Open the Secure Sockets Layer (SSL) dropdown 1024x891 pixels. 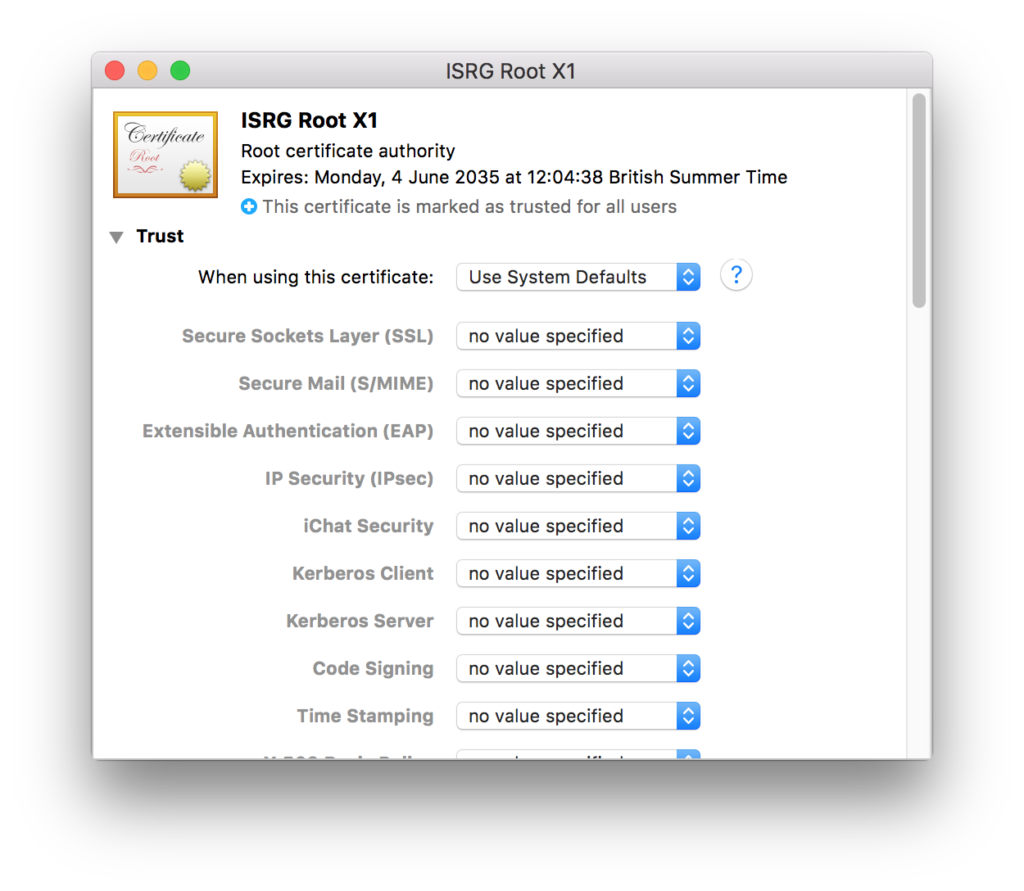coord(578,336)
